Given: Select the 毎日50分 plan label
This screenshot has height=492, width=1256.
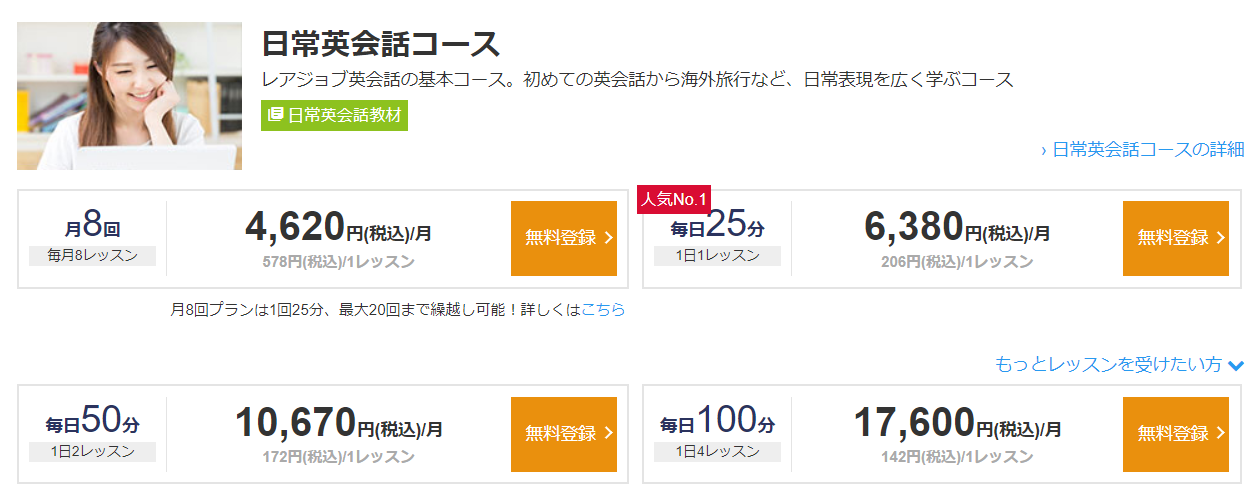Looking at the screenshot, I should (92, 421).
